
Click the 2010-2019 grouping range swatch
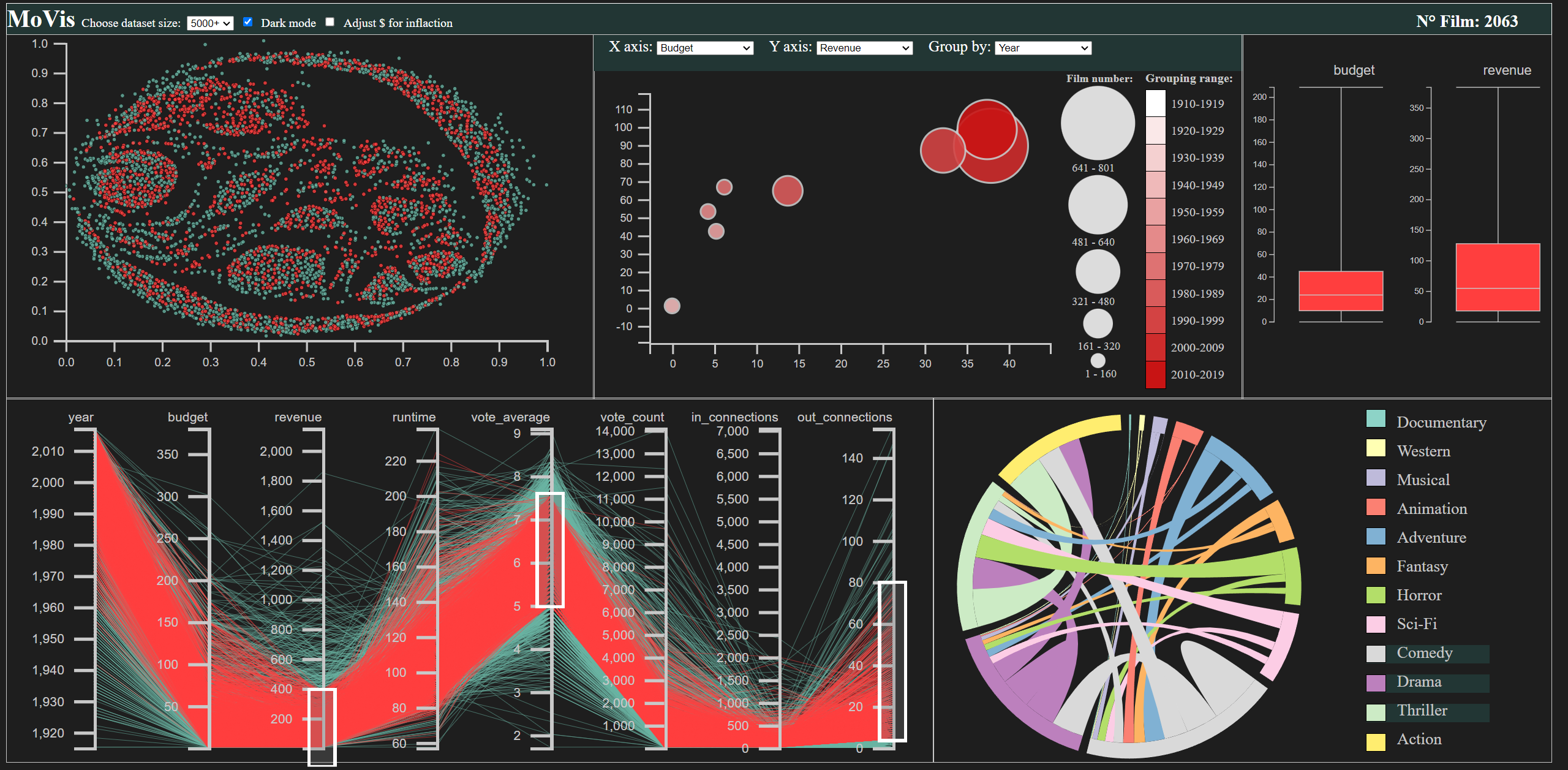click(1155, 374)
